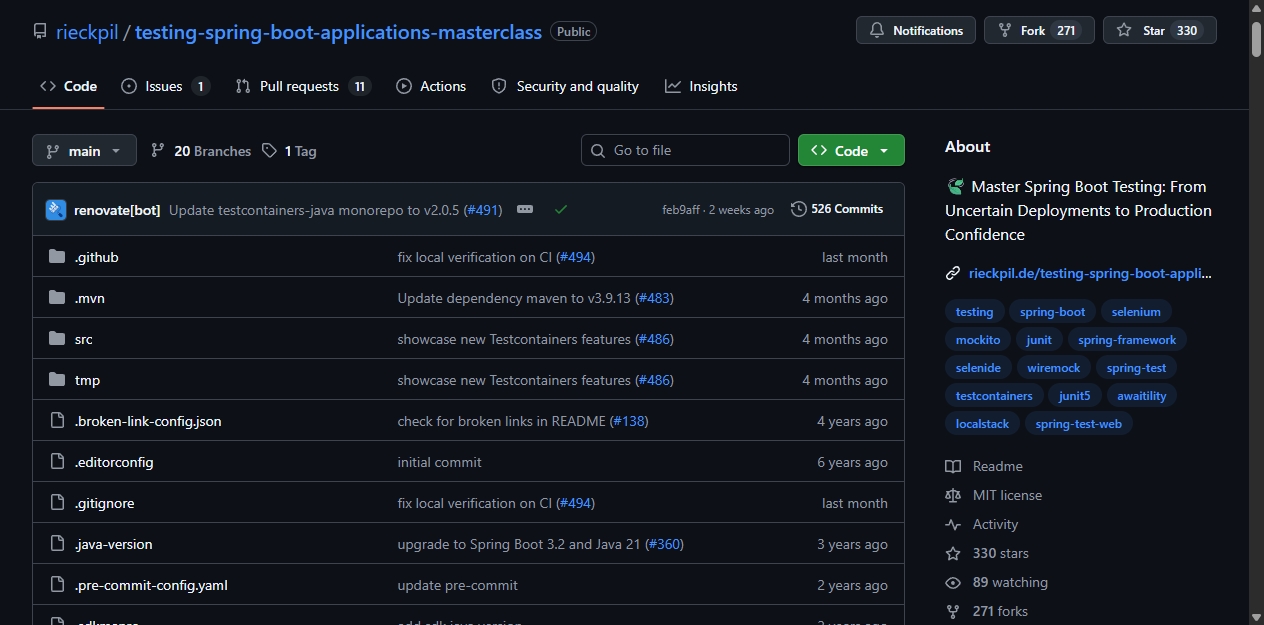The height and width of the screenshot is (625, 1264).
Task: Open the spring-boot topic tag
Action: click(1052, 312)
